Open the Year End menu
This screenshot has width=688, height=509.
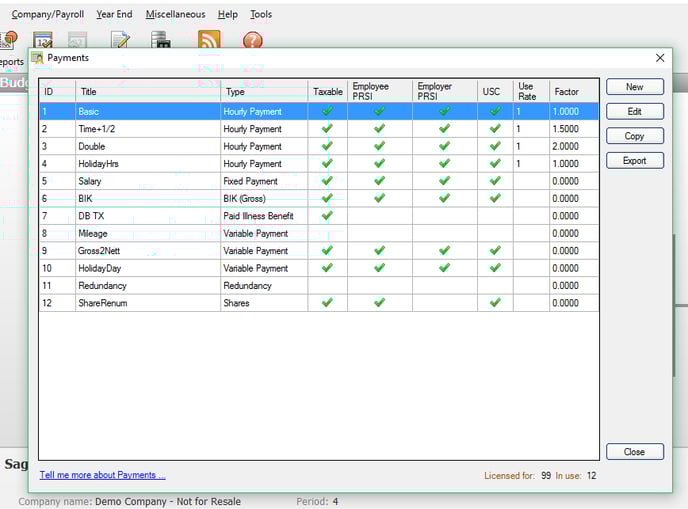pos(114,14)
